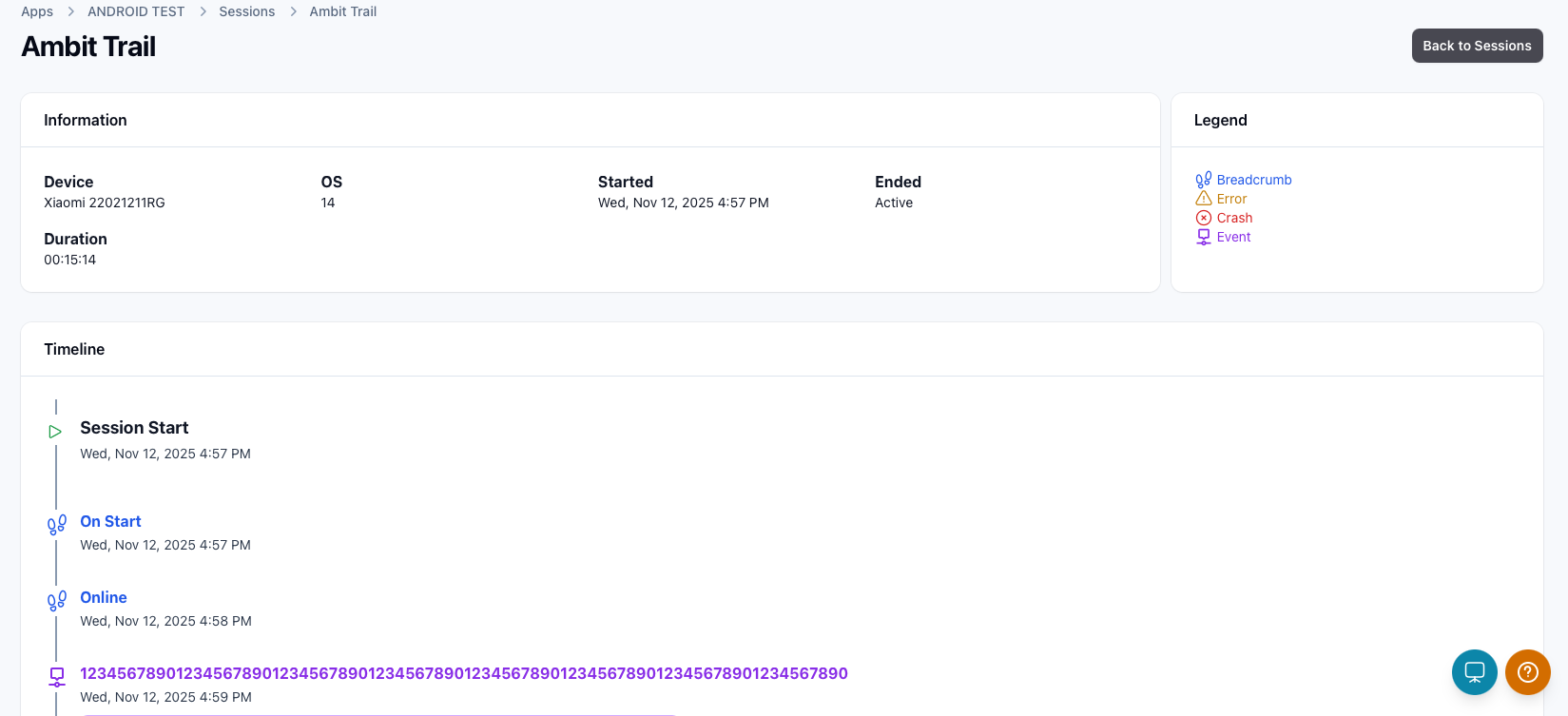Click the footprints icon beside Online
This screenshot has width=1568, height=716.
pyautogui.click(x=57, y=601)
